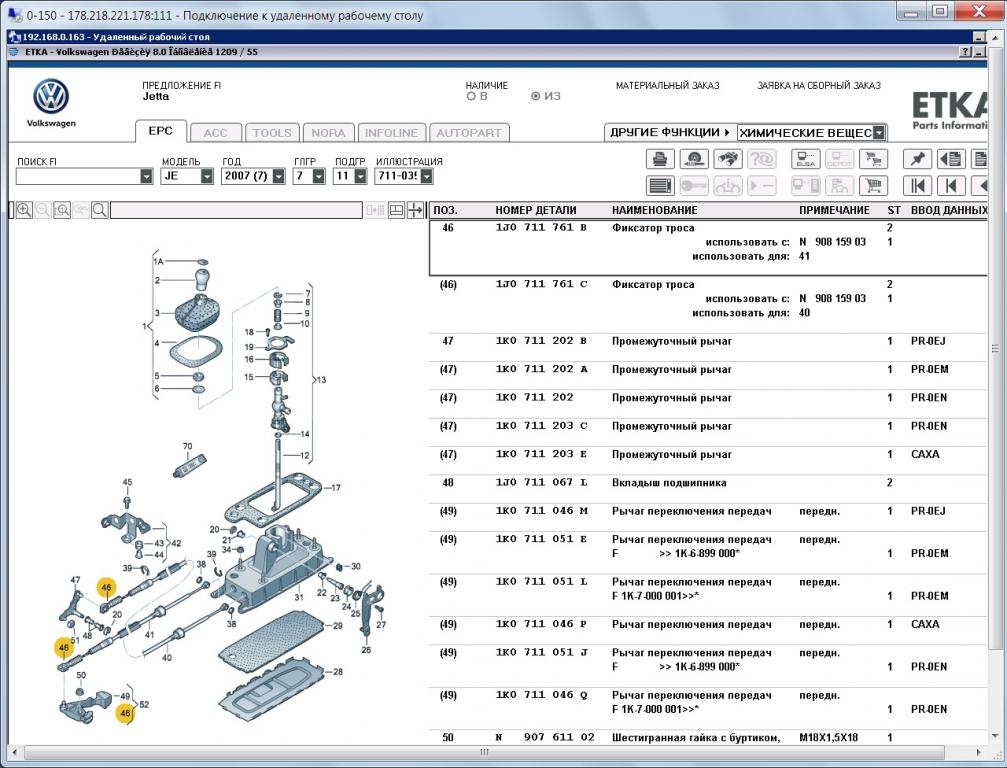
Task: Select part number 1K0 711 051 E
Action: click(x=541, y=539)
